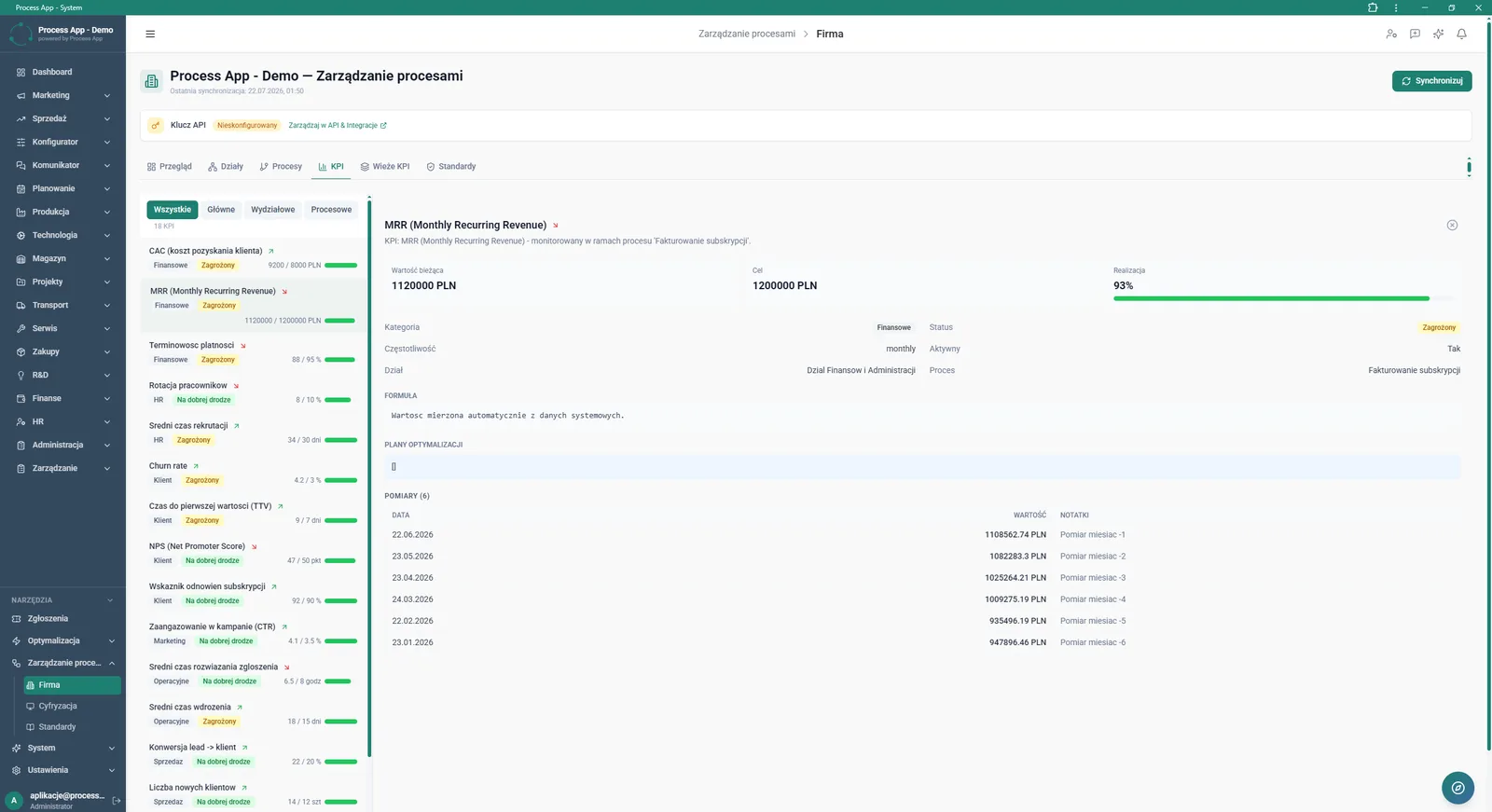
Task: Expand the Konfigurator sidebar section
Action: coord(62,142)
